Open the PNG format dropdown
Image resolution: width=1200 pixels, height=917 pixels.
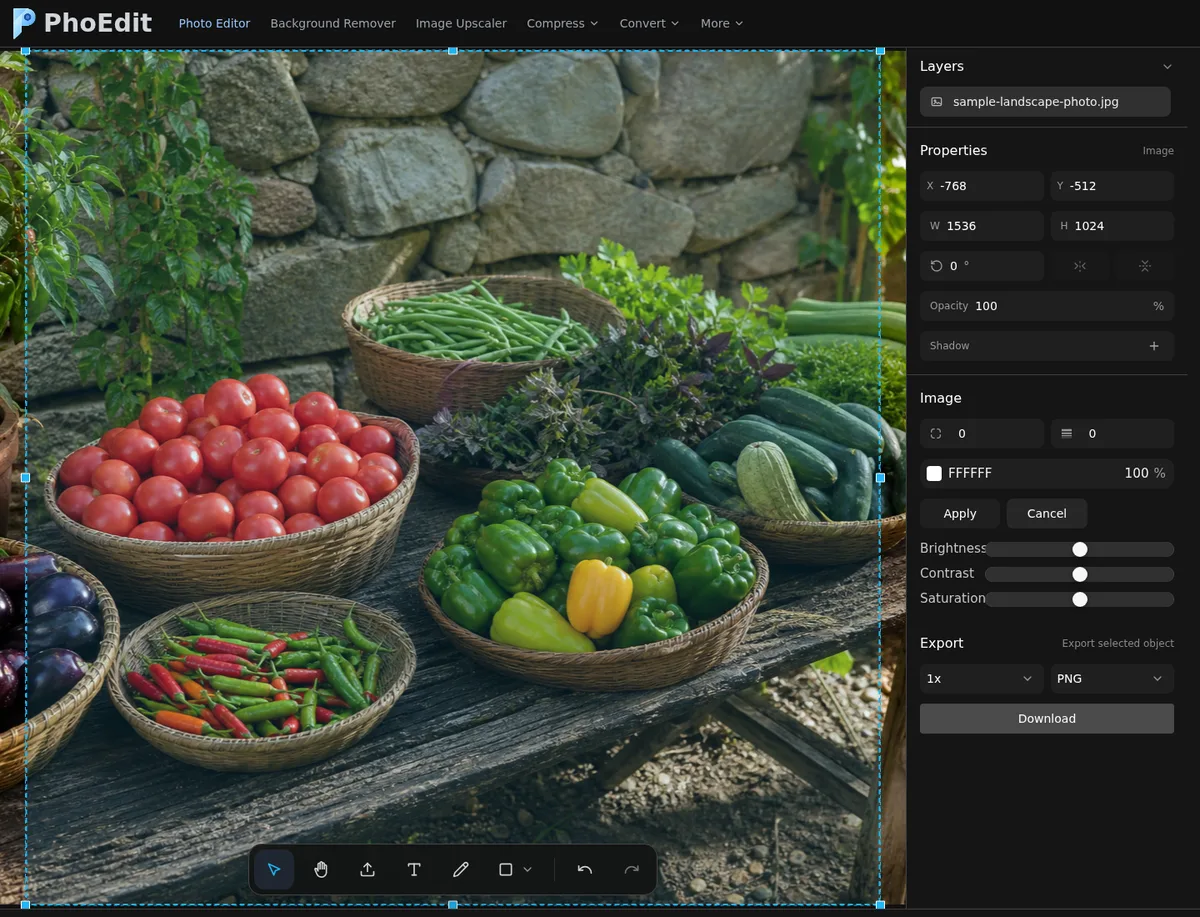coord(1112,679)
